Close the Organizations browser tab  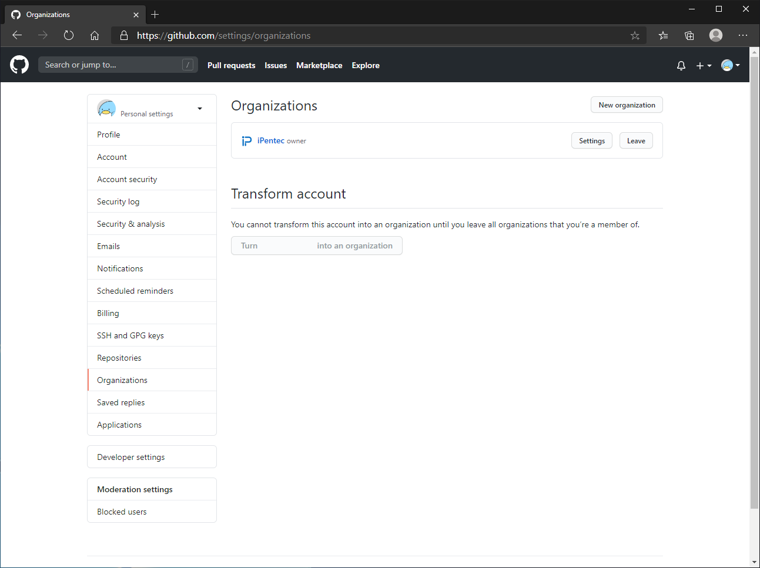coord(136,15)
